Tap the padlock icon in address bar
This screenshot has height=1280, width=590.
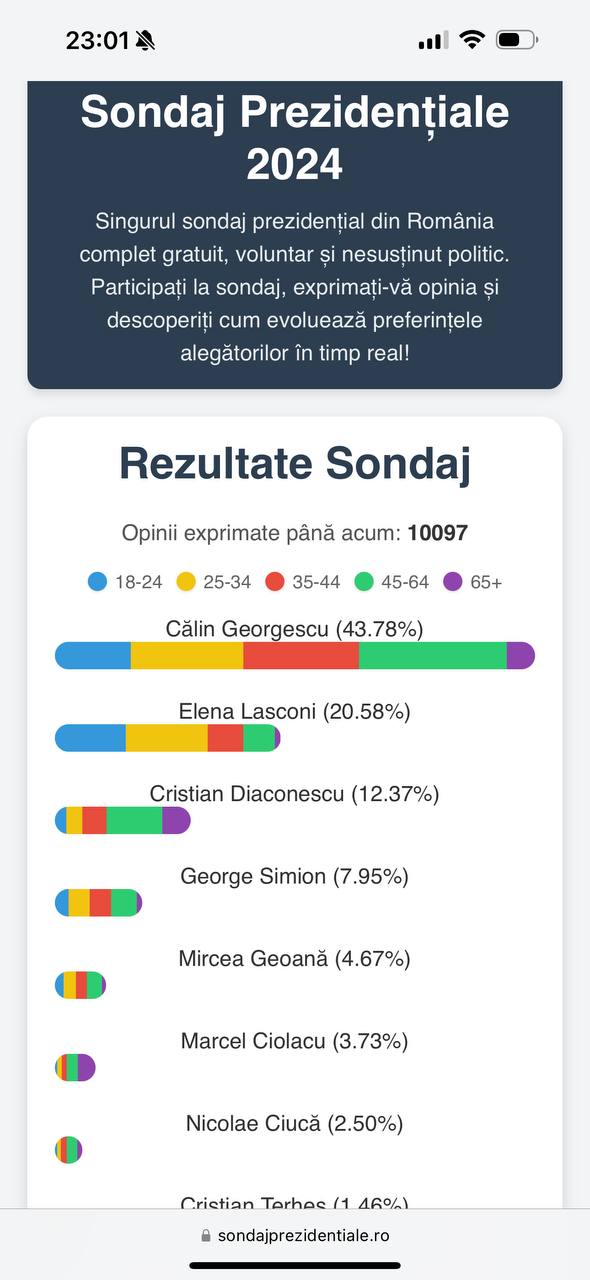(x=206, y=1236)
